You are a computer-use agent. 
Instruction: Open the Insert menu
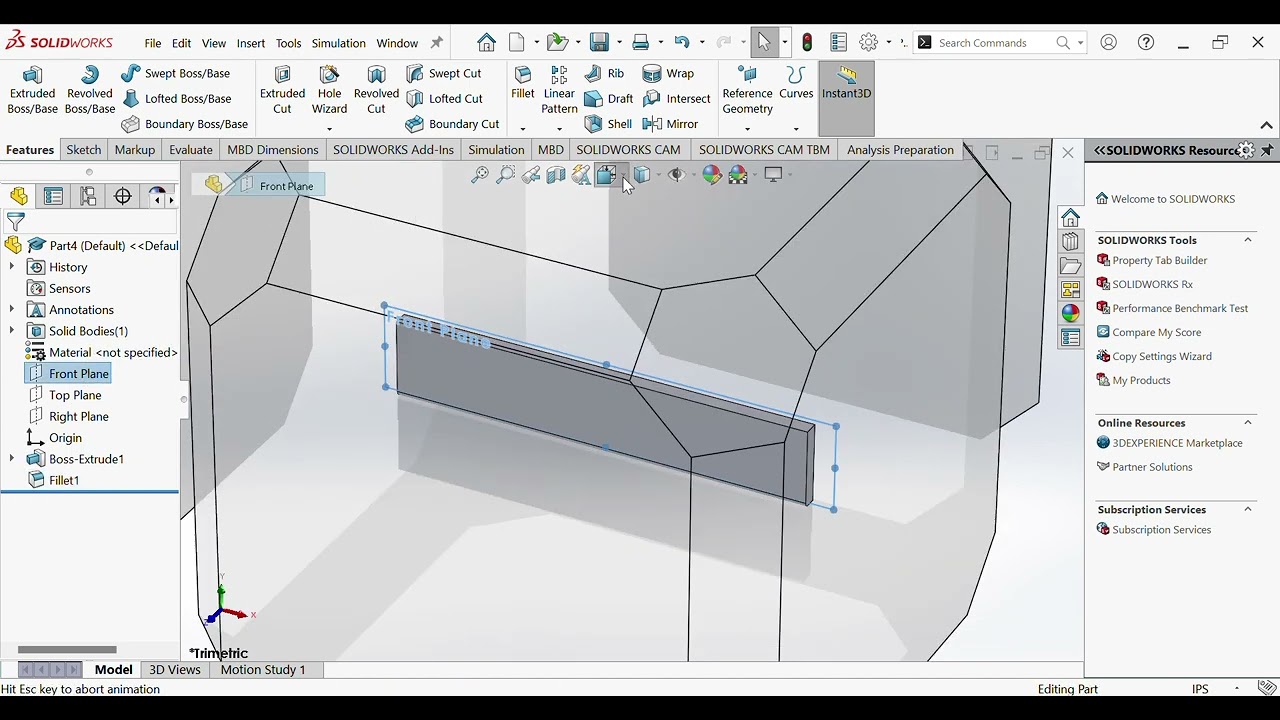coord(251,43)
